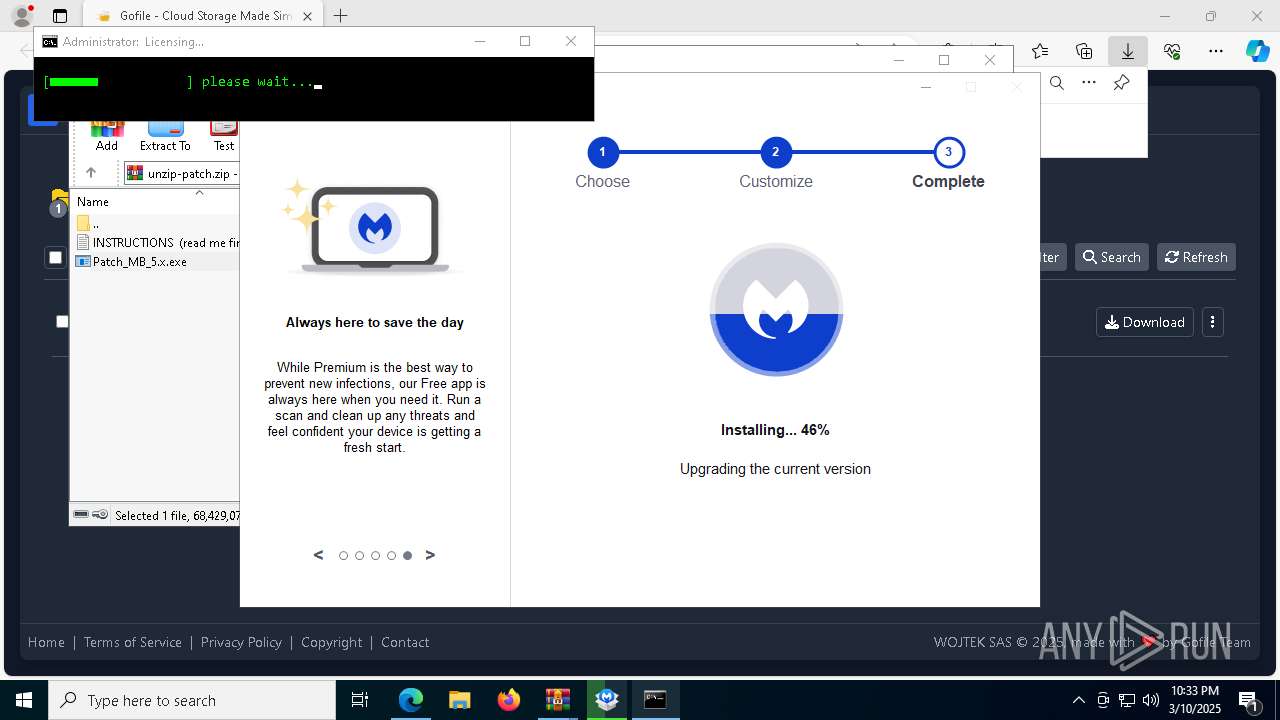Image resolution: width=1280 pixels, height=720 pixels.
Task: Show hidden system tray icons
Action: point(1078,700)
